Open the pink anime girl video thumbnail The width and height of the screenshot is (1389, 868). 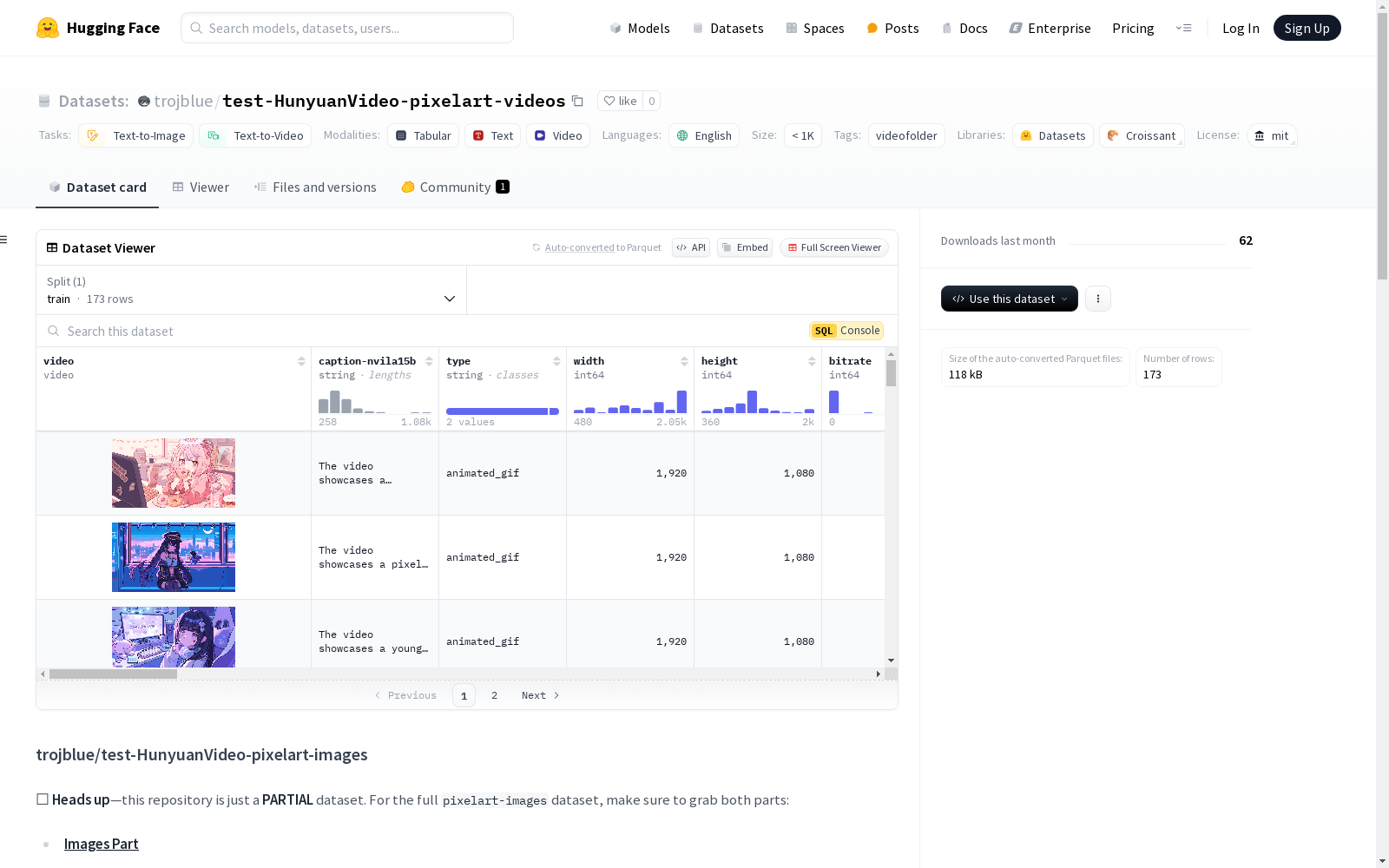click(174, 473)
